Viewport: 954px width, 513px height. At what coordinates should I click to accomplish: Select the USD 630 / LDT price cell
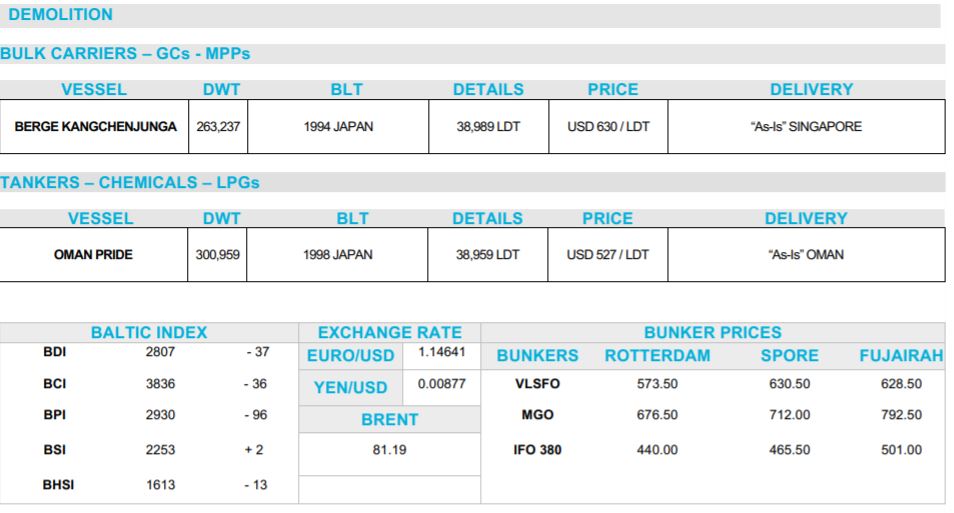click(x=608, y=127)
